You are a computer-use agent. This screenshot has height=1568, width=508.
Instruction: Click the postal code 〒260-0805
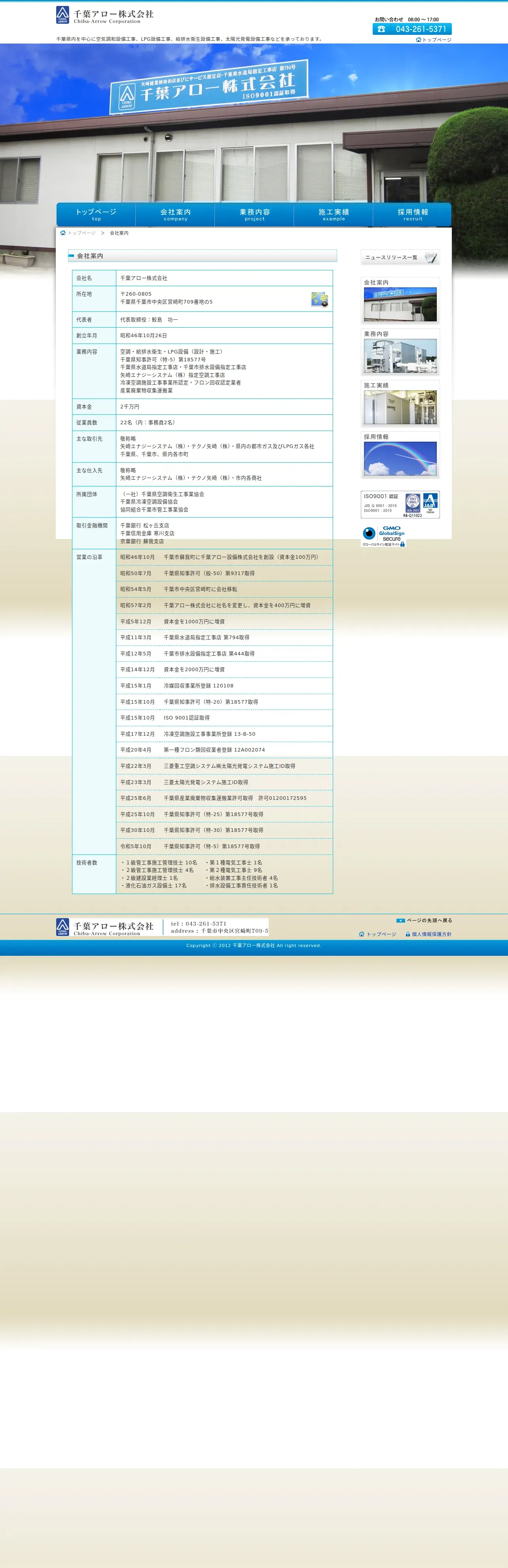point(136,294)
